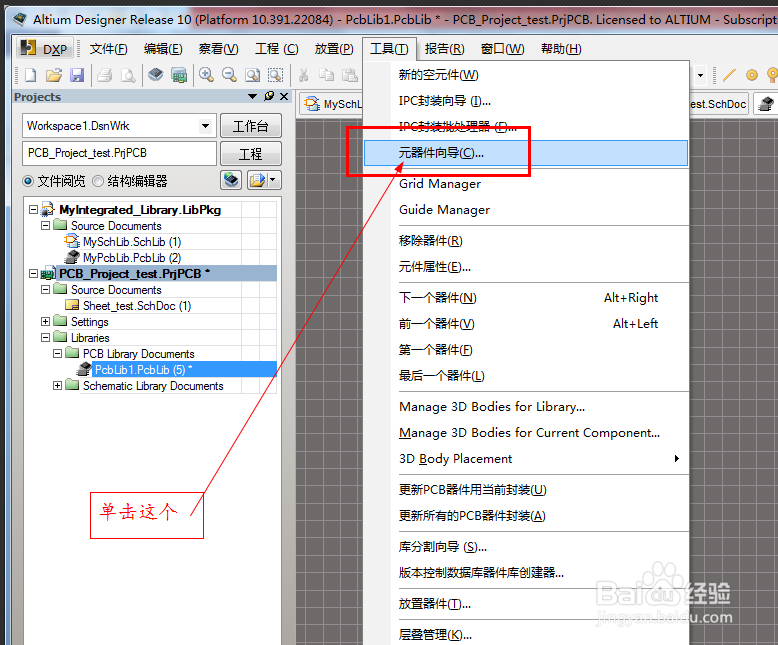The width and height of the screenshot is (778, 645).
Task: Open Guide Manager from menu
Action: 526,210
